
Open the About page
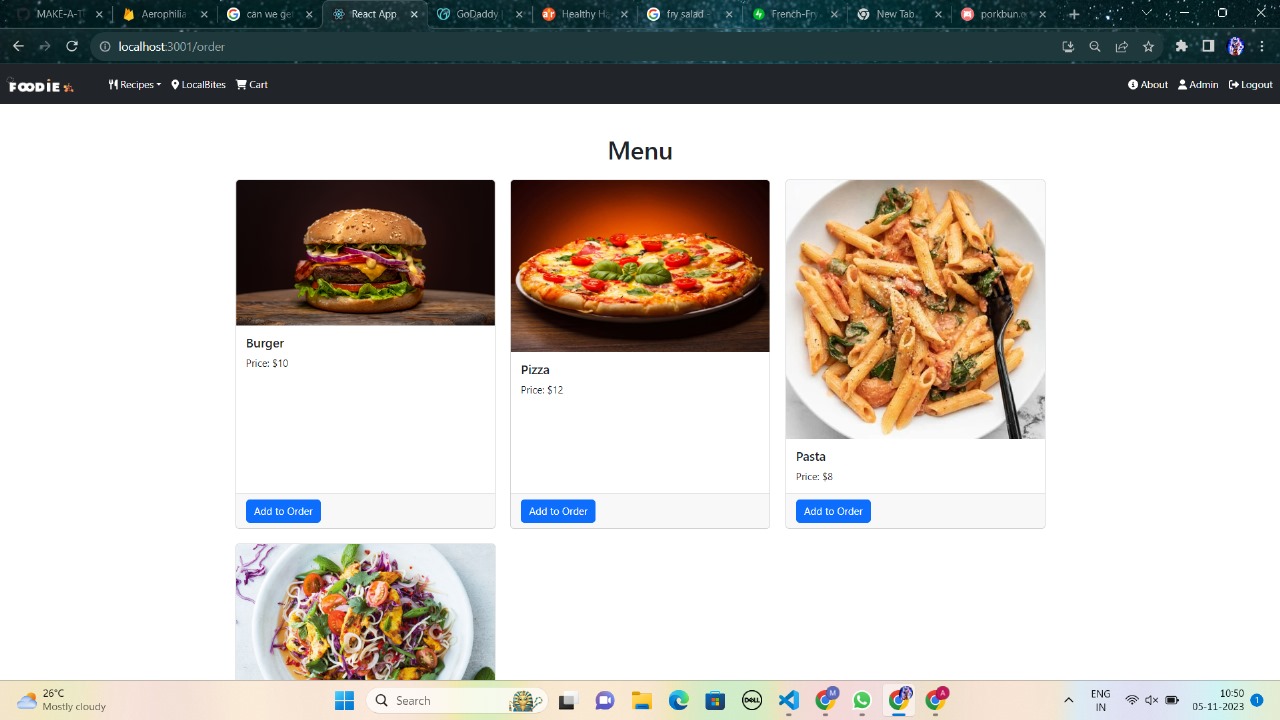click(1148, 85)
